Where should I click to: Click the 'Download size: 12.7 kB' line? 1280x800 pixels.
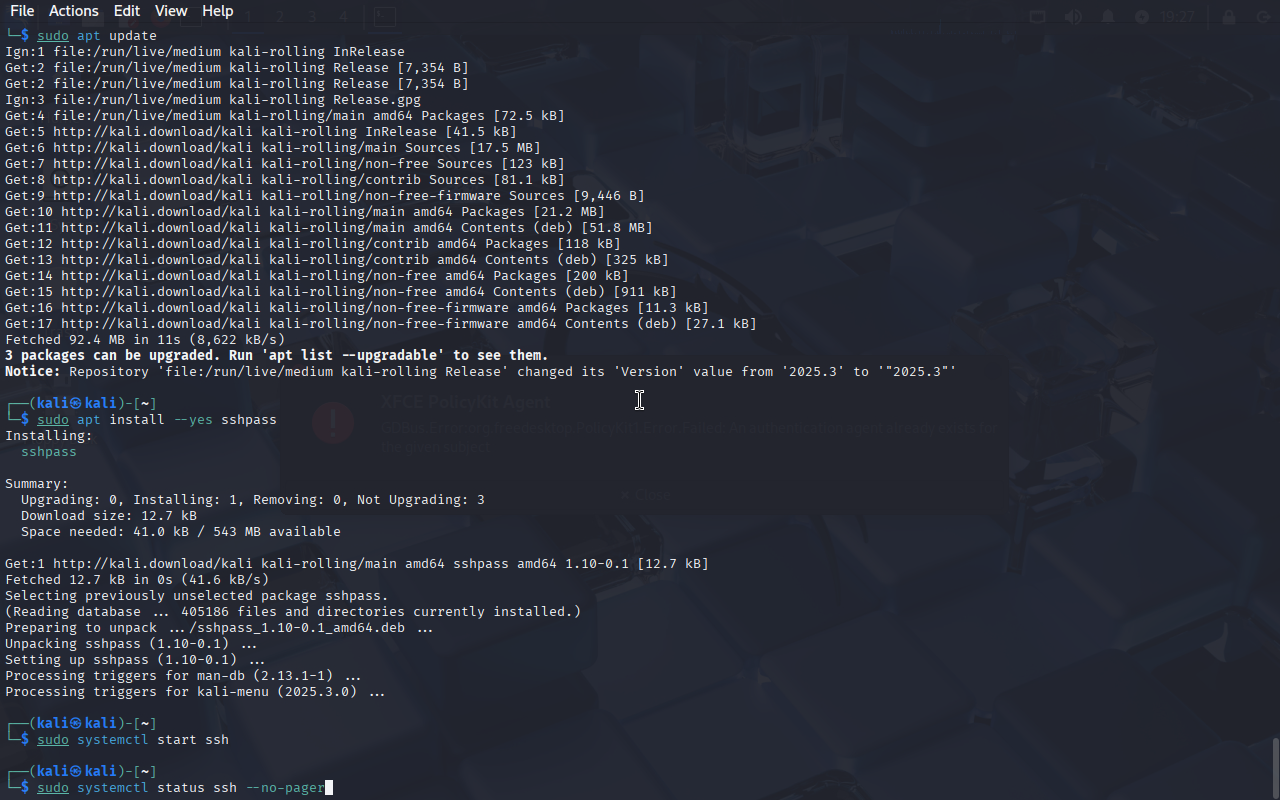109,516
